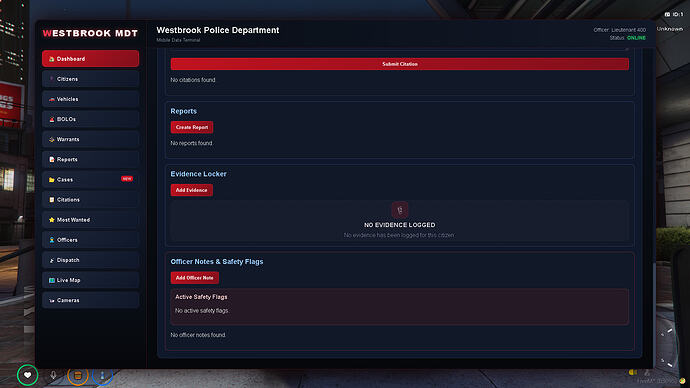690x388 pixels.
Task: Click the Westbrook MDT logo
Action: 90,33
